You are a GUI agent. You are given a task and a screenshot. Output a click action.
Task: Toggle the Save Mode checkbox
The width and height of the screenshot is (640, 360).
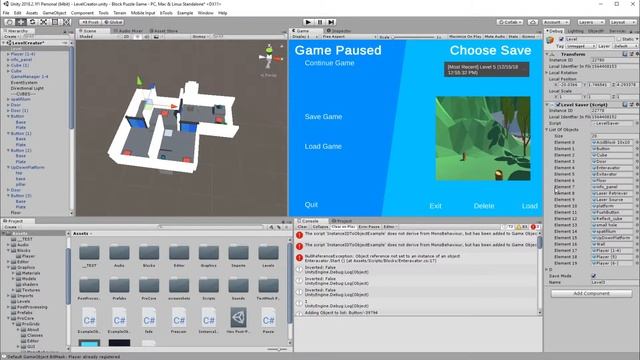pos(594,276)
